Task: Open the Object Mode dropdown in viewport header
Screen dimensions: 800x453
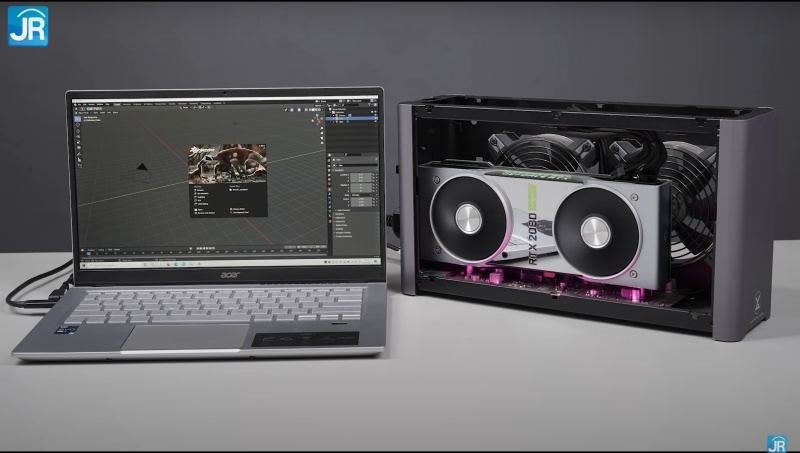Action: (x=83, y=113)
